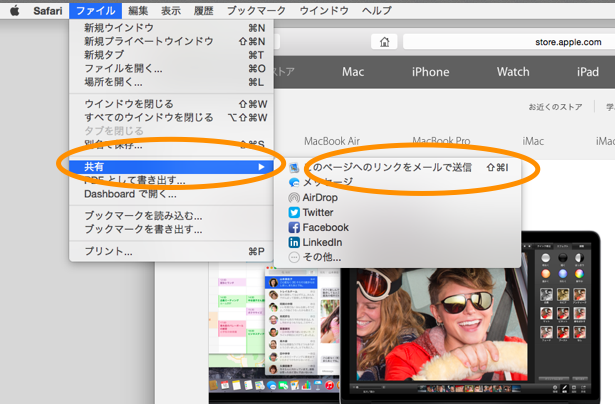Viewport: 615px width, 404px height.
Task: Share the page to Facebook
Action: pos(398,227)
